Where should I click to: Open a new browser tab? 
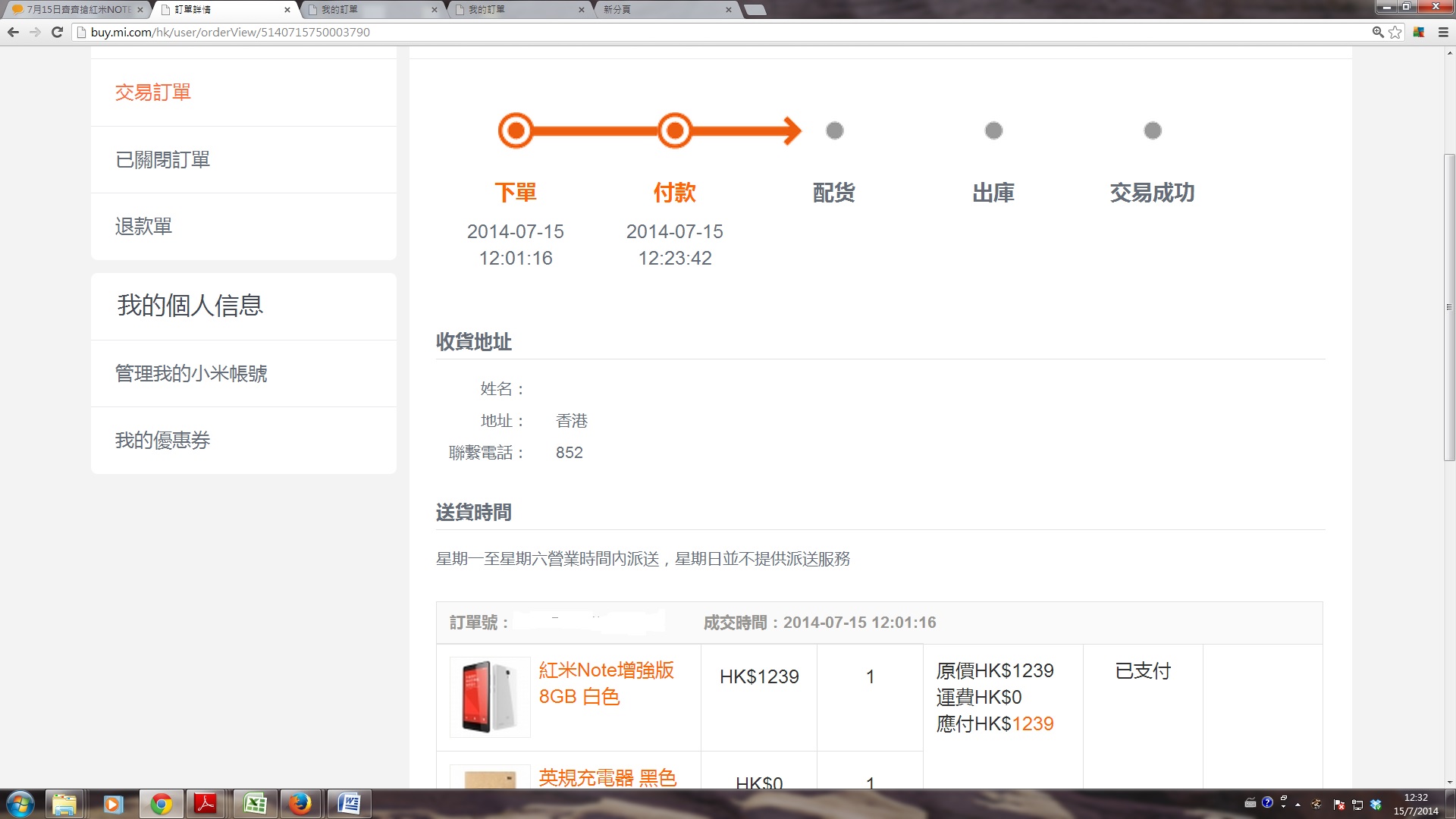[755, 10]
